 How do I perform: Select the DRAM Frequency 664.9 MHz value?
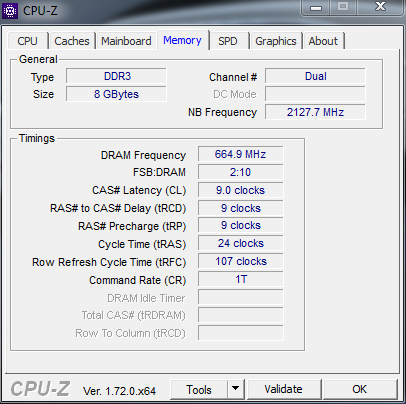pyautogui.click(x=241, y=154)
